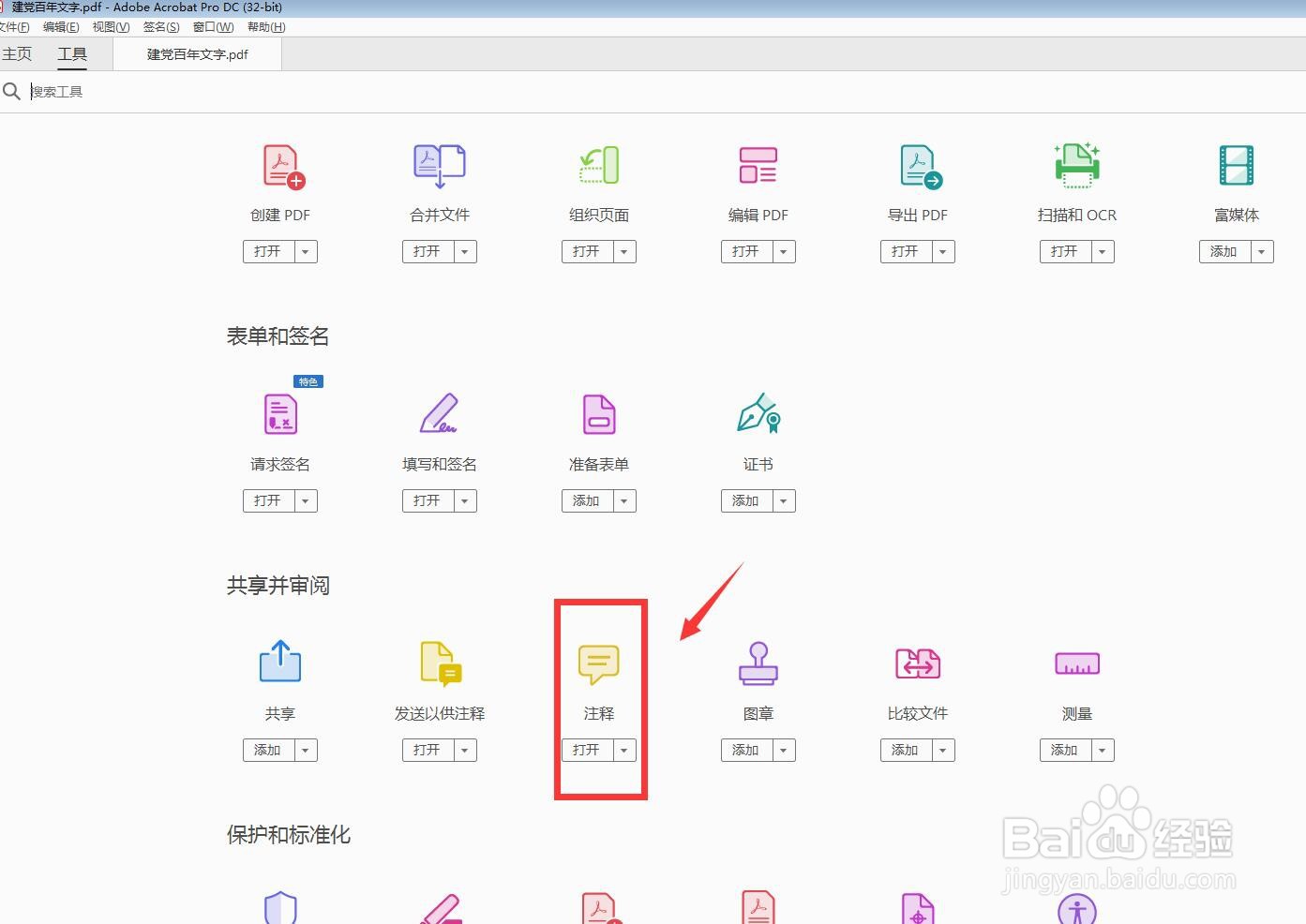Screen dimensions: 1306x924
Task: Click 打开 button under 发送以供注释
Action: click(428, 751)
